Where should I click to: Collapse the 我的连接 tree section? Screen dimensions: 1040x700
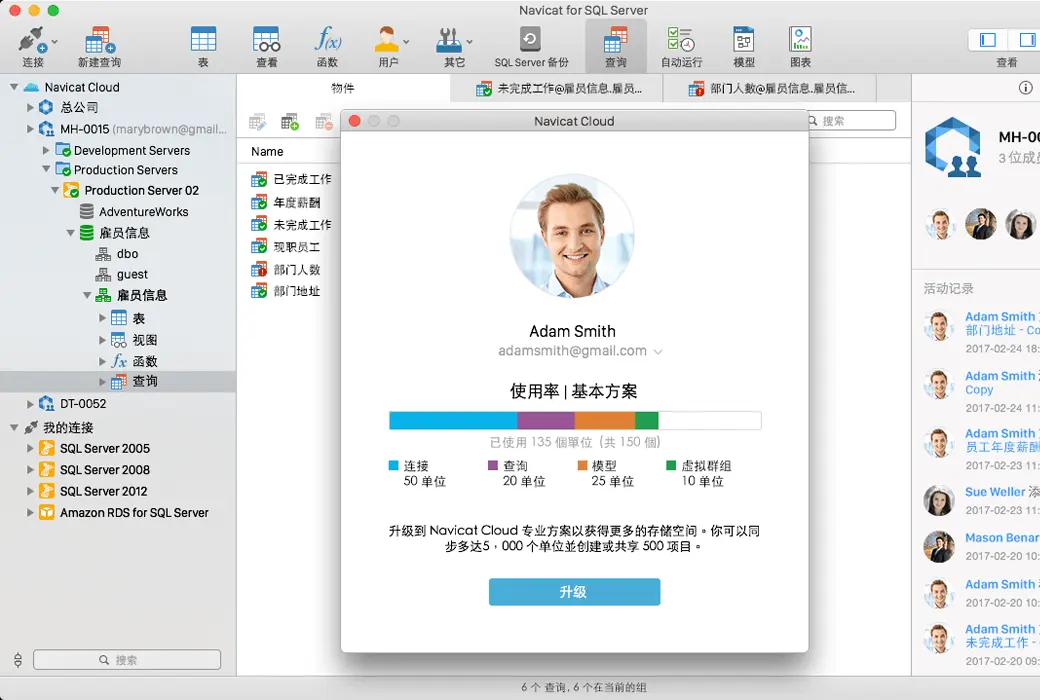(14, 427)
